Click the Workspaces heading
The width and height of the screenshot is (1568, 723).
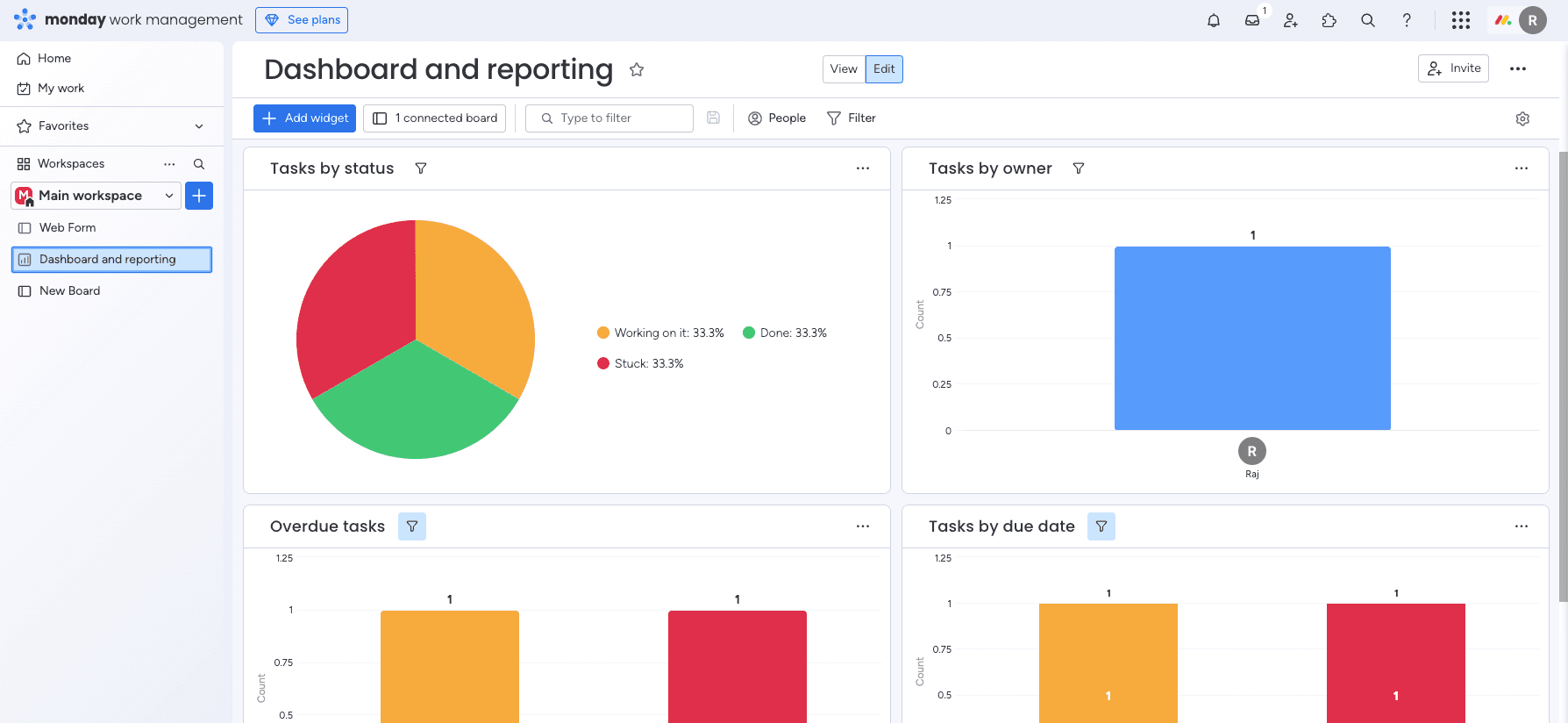click(x=71, y=164)
